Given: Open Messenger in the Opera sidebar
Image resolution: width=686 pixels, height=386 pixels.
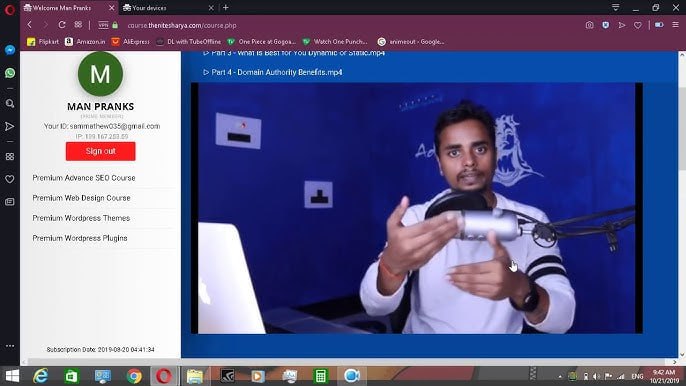Looking at the screenshot, I should pos(10,50).
